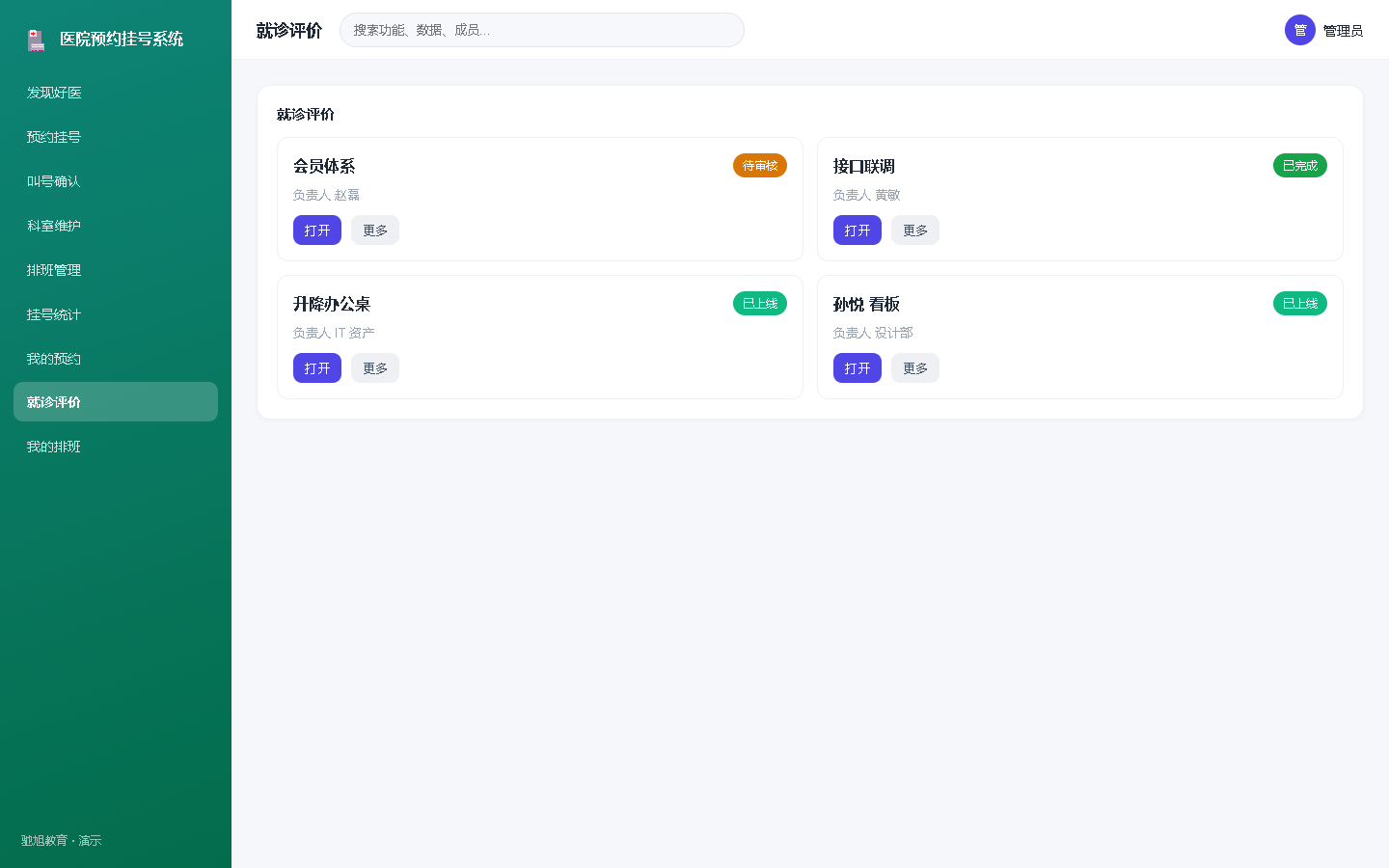Click 更多 on the 会员体系 card
The width and height of the screenshot is (1389, 868).
click(x=375, y=231)
